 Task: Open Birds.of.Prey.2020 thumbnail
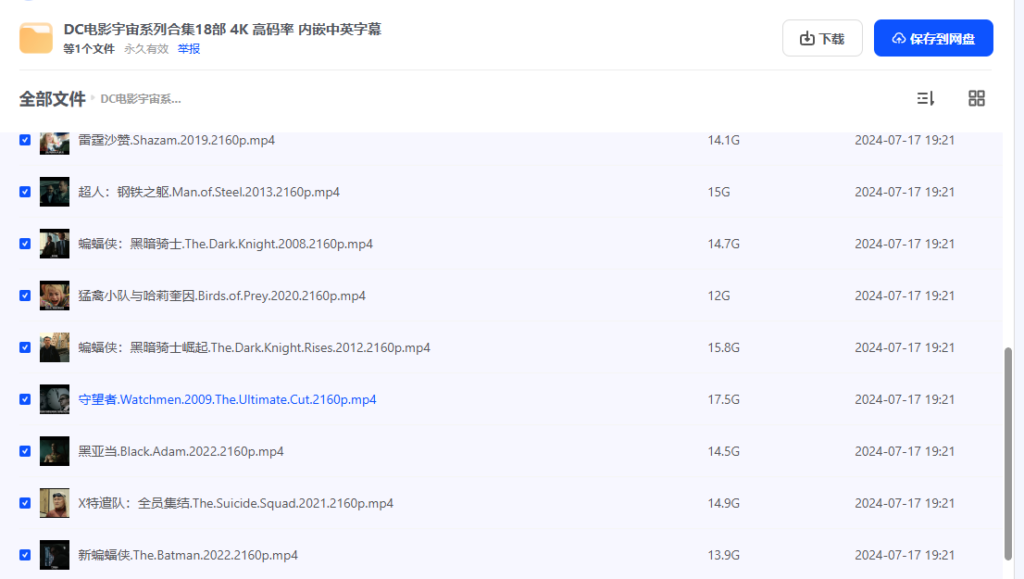pyautogui.click(x=54, y=296)
